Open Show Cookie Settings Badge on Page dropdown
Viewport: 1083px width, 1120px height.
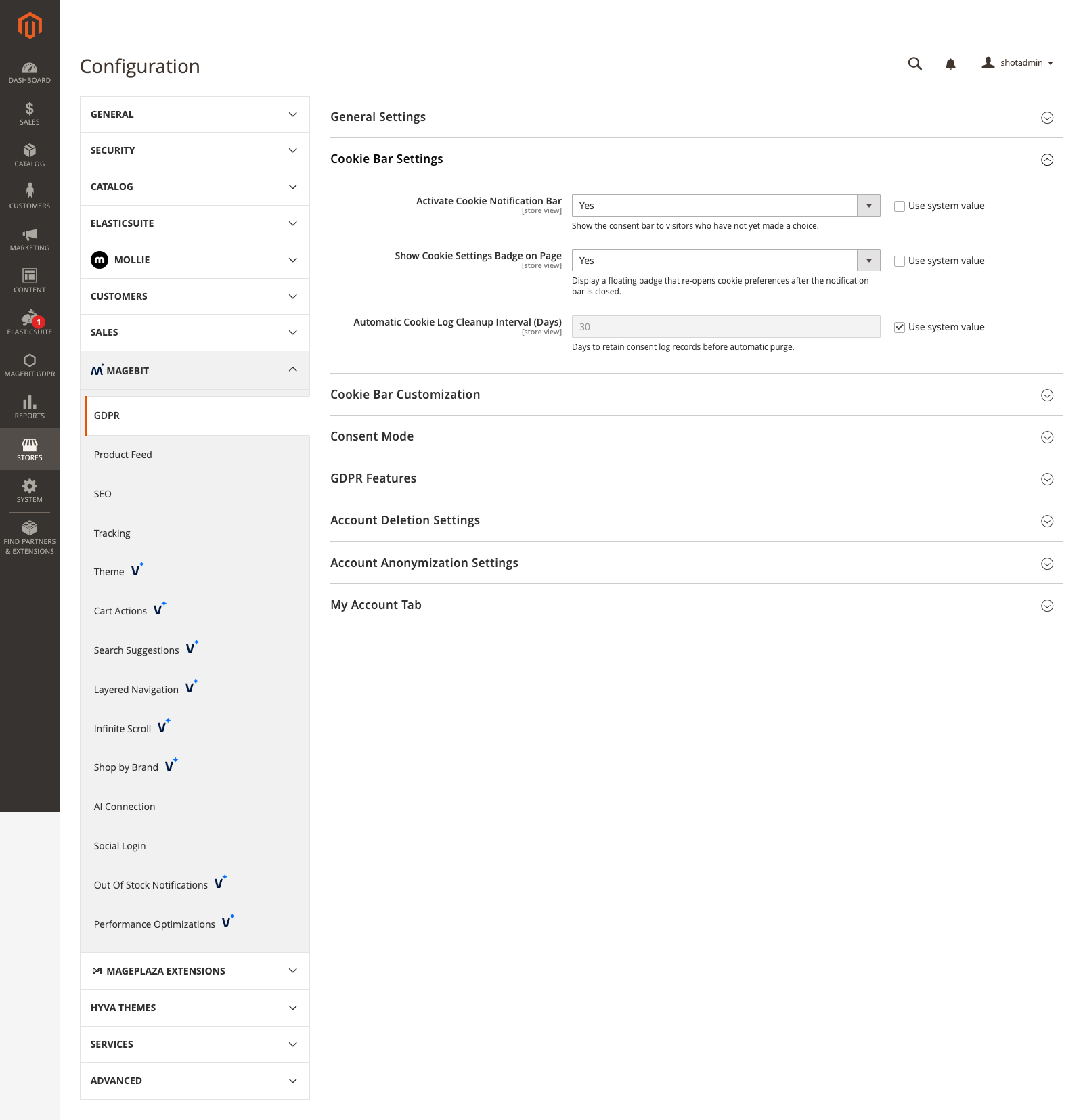click(x=726, y=261)
